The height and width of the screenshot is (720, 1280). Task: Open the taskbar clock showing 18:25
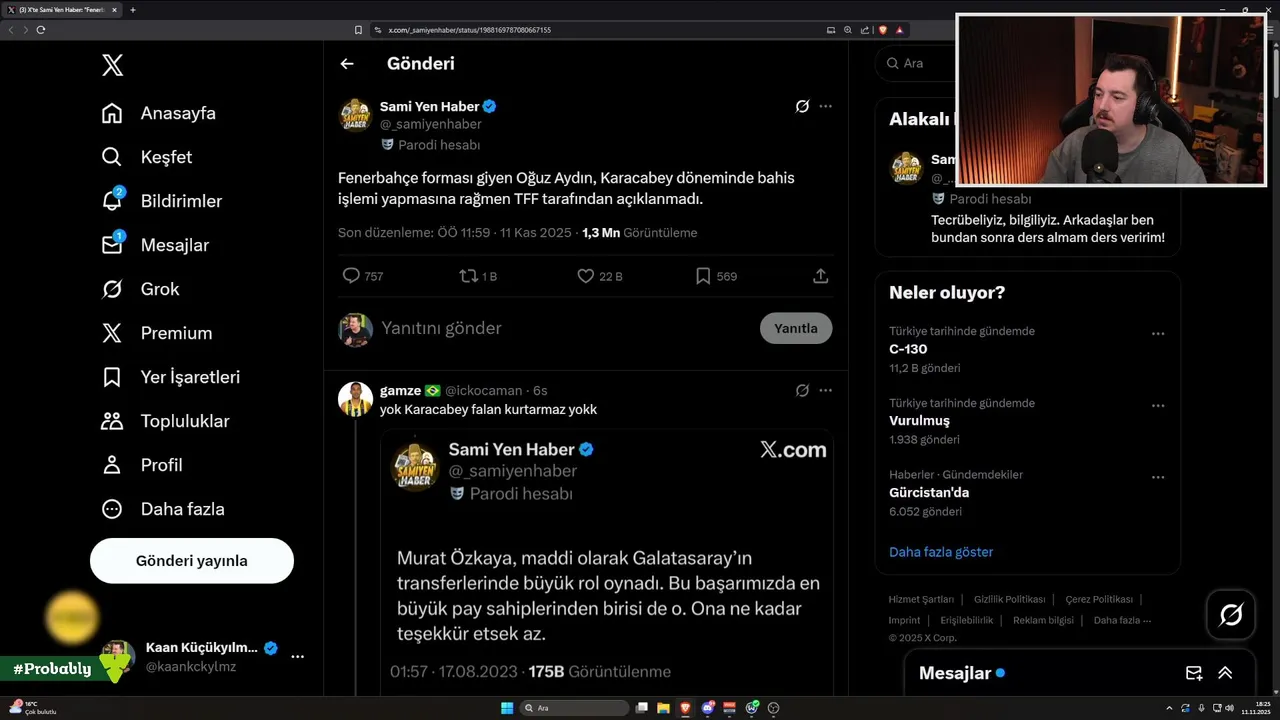(1255, 708)
